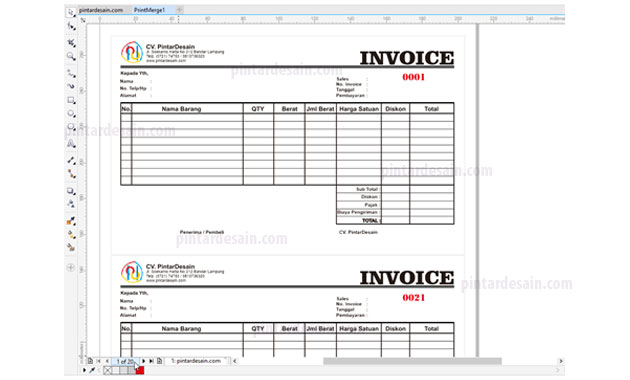Select red invoice number 0001
The height and width of the screenshot is (380, 630).
(413, 77)
